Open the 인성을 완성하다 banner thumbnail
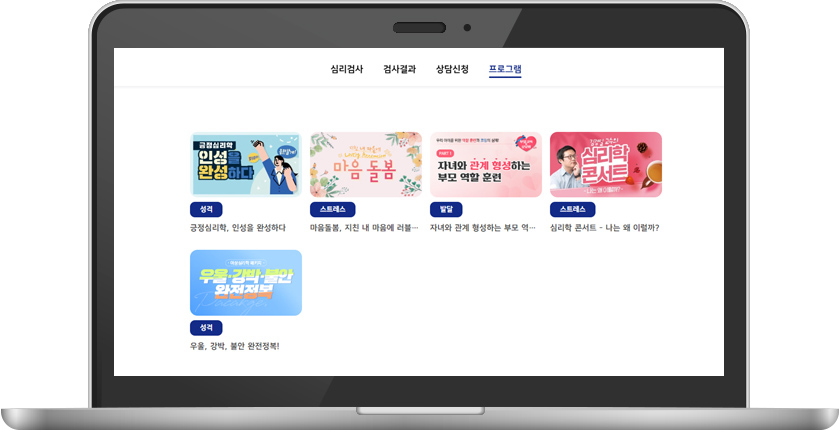Screen dimensions: 839x430 pos(246,165)
